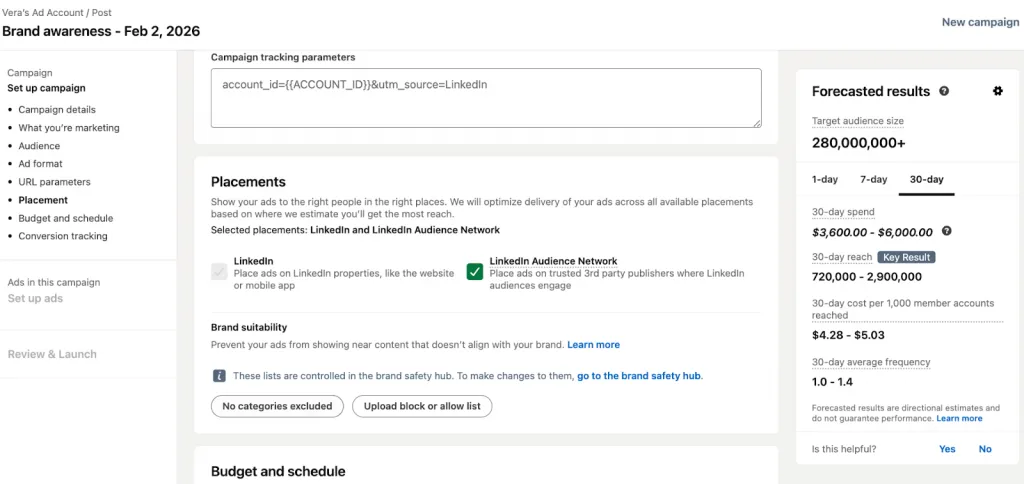Click the disabled LinkedIn placement checkbox

click(x=219, y=271)
